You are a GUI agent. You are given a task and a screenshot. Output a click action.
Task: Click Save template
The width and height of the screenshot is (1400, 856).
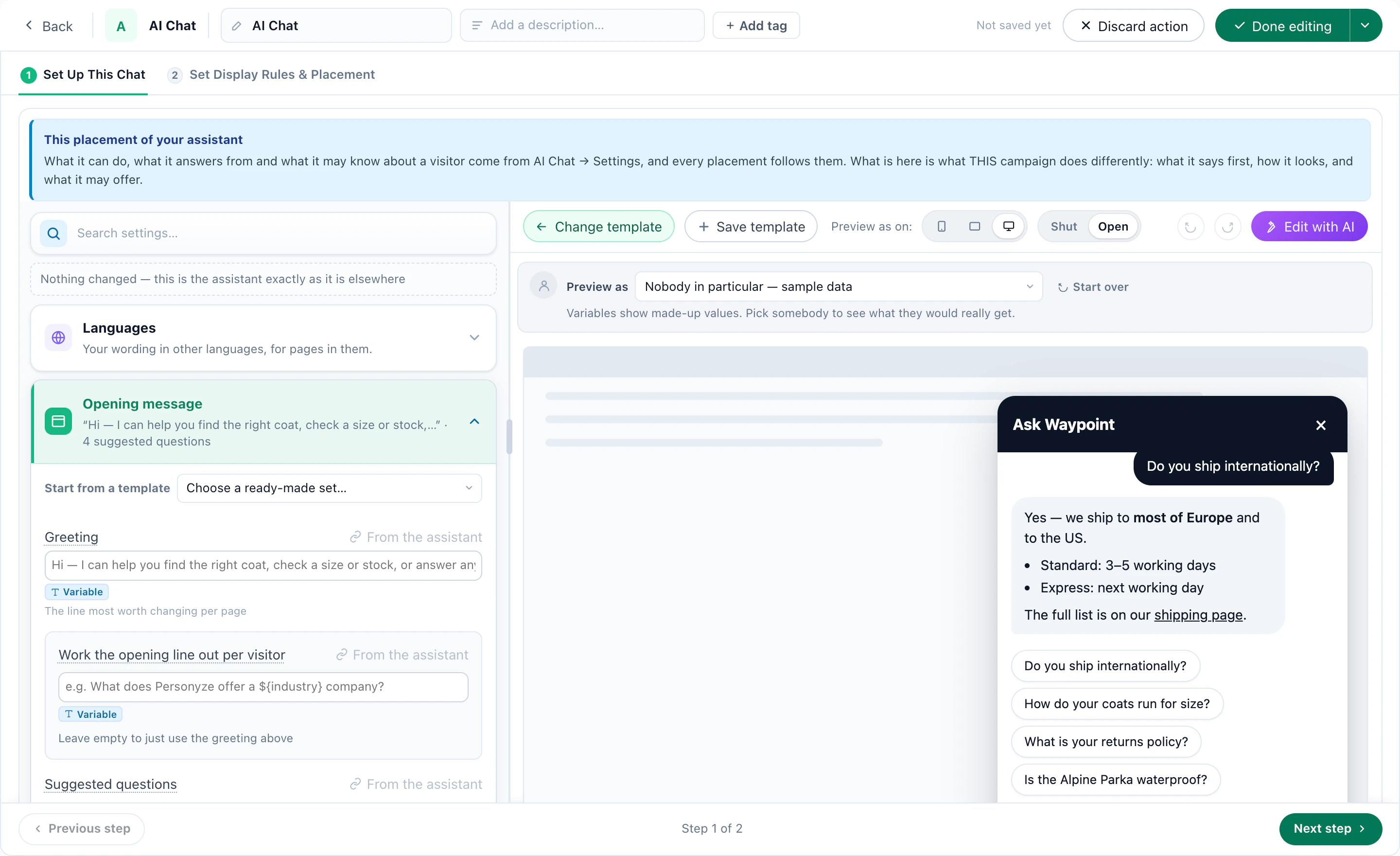[x=751, y=226]
